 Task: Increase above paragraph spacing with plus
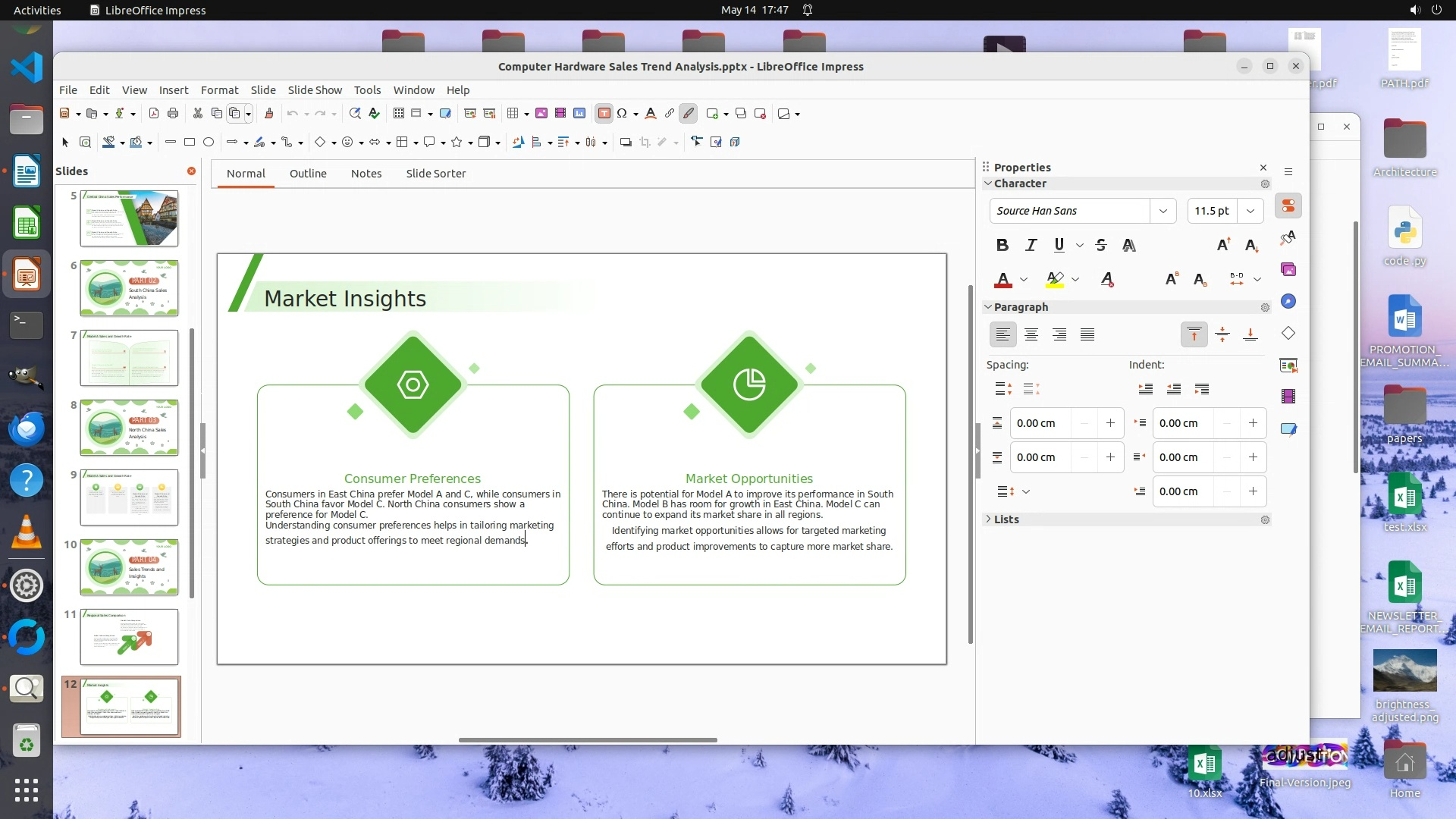[x=1110, y=423]
